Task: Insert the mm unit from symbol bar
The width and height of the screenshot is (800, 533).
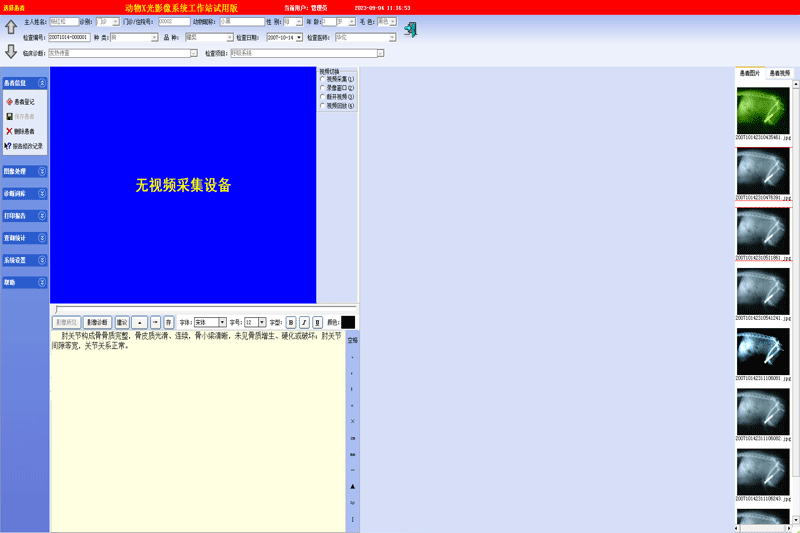Action: pyautogui.click(x=353, y=454)
